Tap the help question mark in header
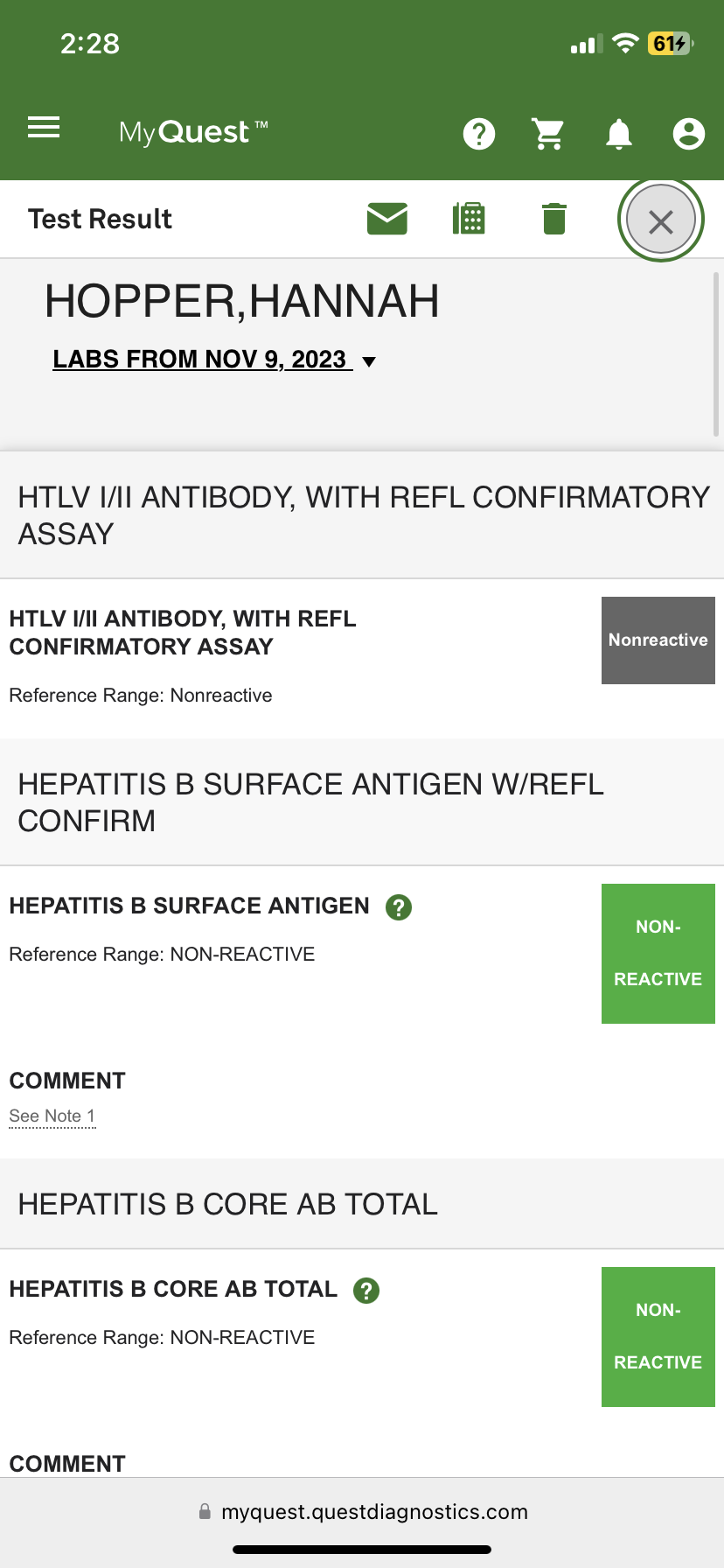Viewport: 724px width, 1568px height. click(479, 134)
